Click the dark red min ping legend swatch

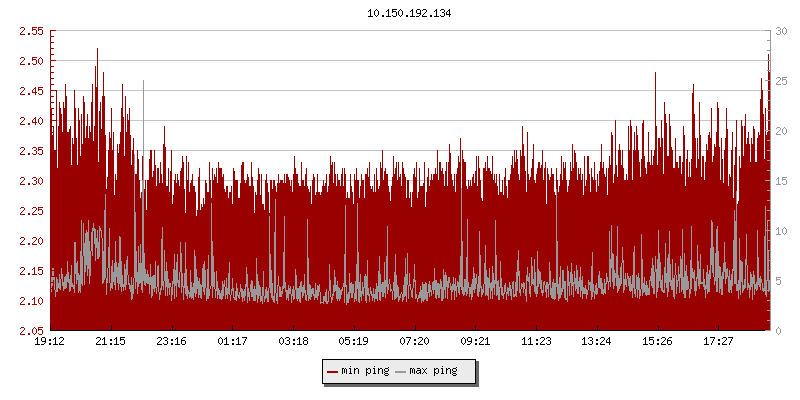click(333, 371)
